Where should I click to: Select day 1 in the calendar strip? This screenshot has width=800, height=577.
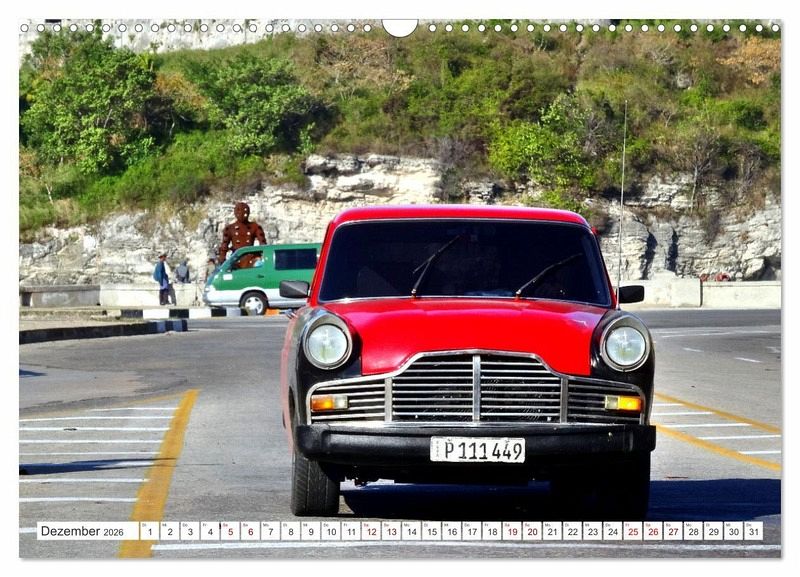click(x=149, y=531)
